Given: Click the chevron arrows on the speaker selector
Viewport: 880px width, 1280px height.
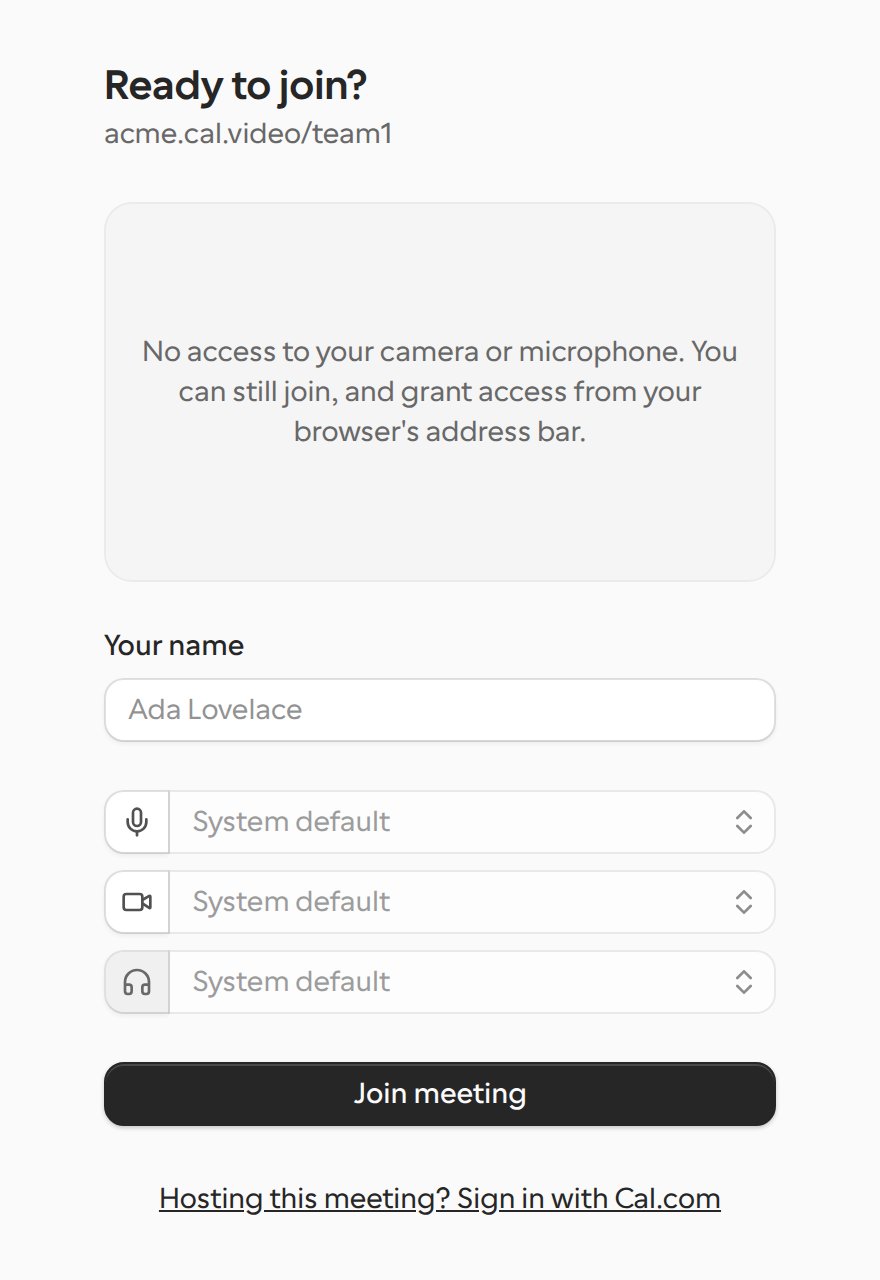Looking at the screenshot, I should (743, 982).
